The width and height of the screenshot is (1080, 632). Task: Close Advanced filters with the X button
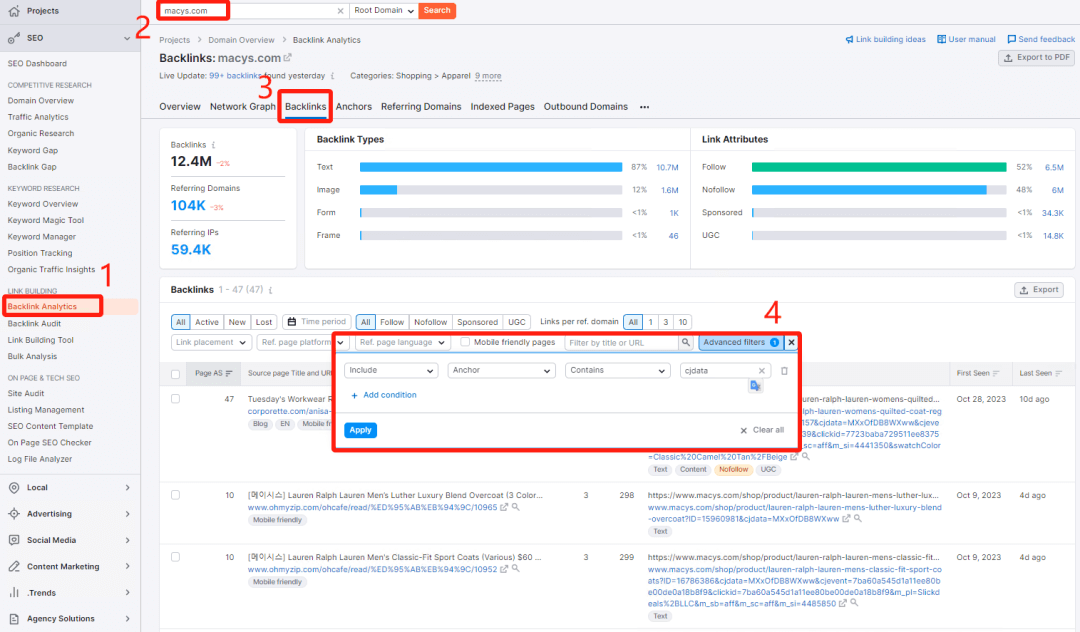coord(791,342)
